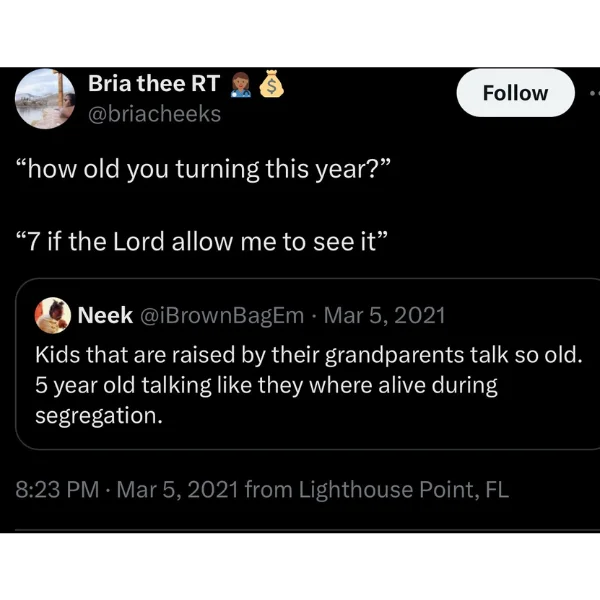Click the quoted tweet's Mar 5, 2021 date

tap(385, 316)
